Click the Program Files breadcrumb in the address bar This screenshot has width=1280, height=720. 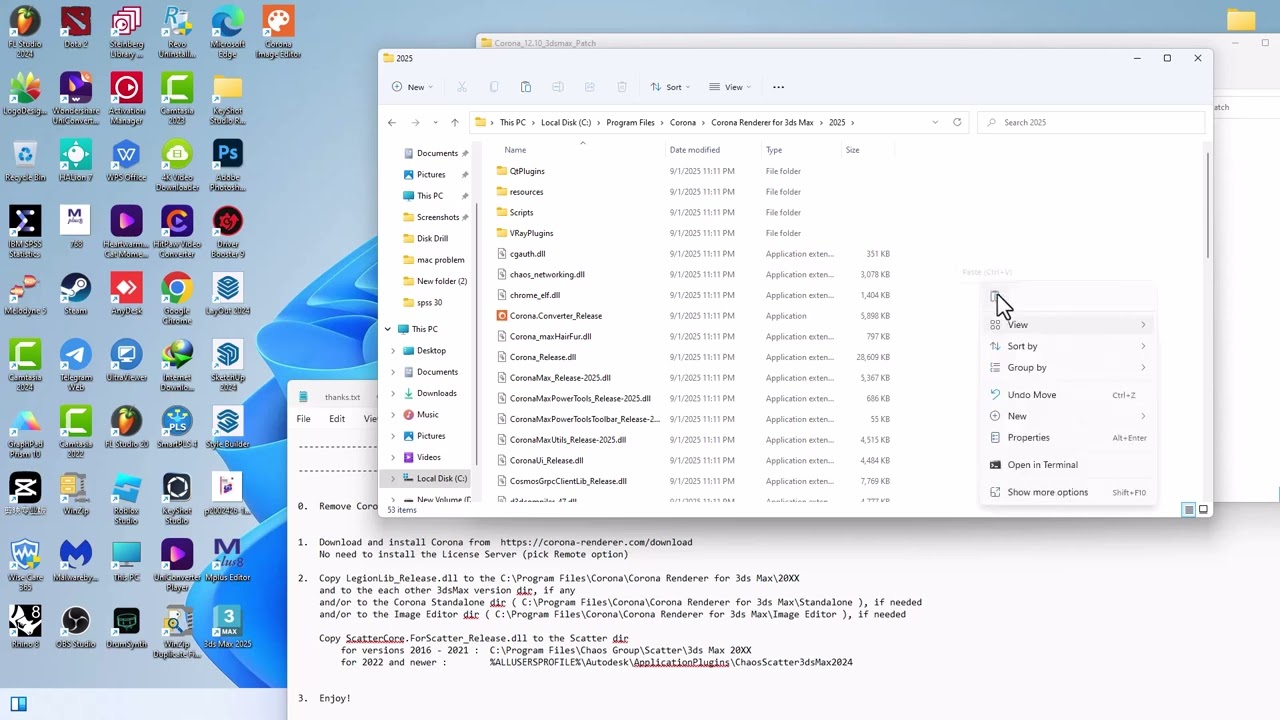pyautogui.click(x=630, y=122)
